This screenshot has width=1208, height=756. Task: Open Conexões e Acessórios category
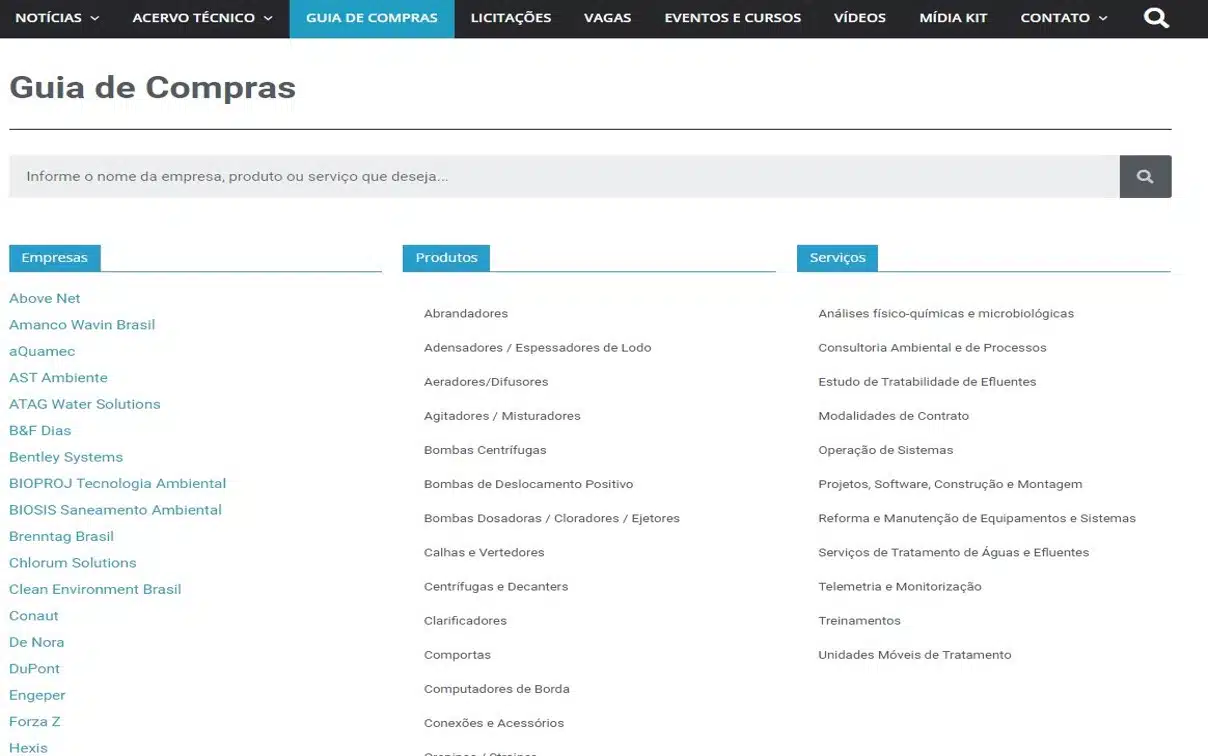494,723
